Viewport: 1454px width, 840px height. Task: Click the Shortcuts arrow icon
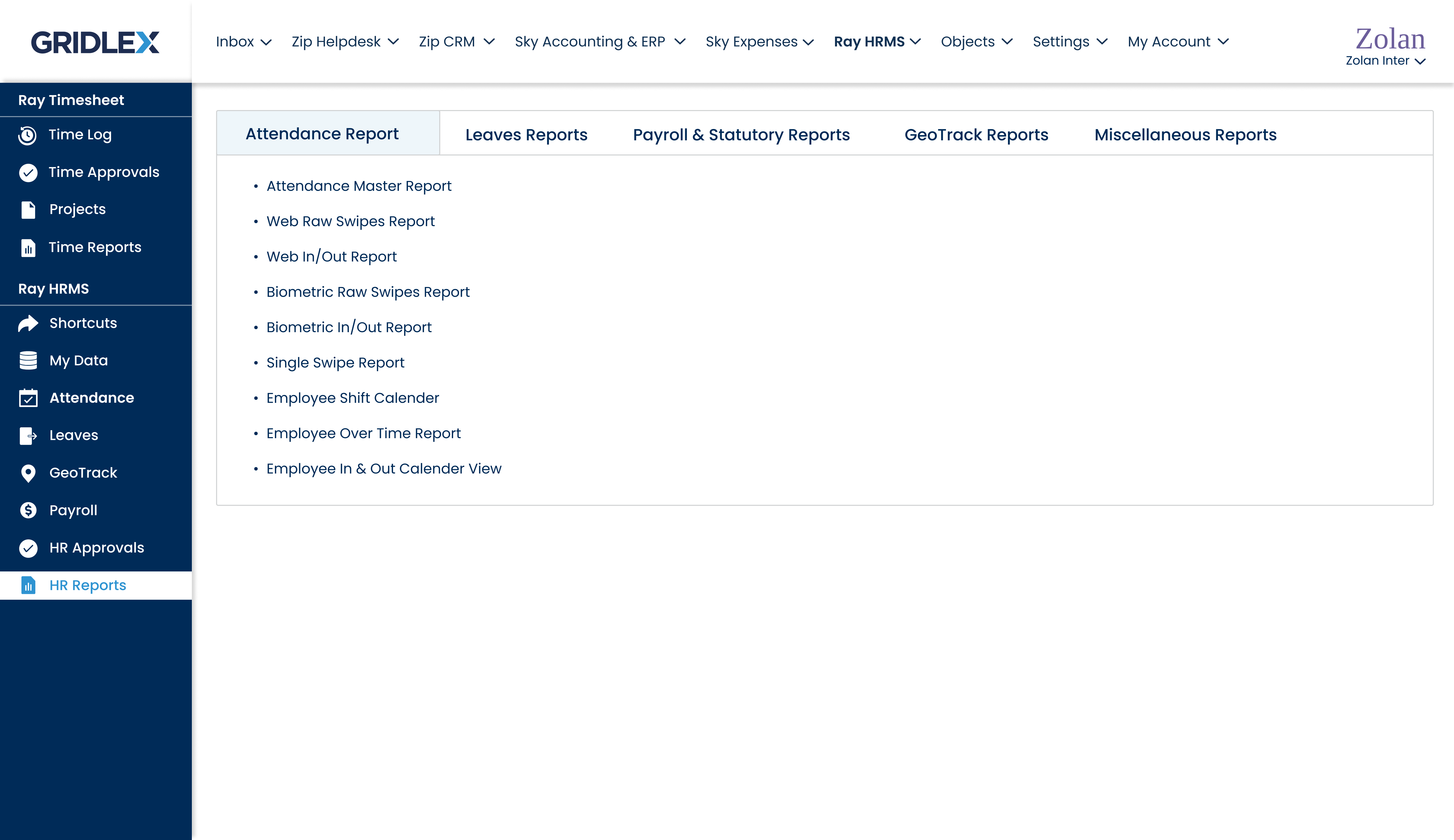tap(28, 324)
